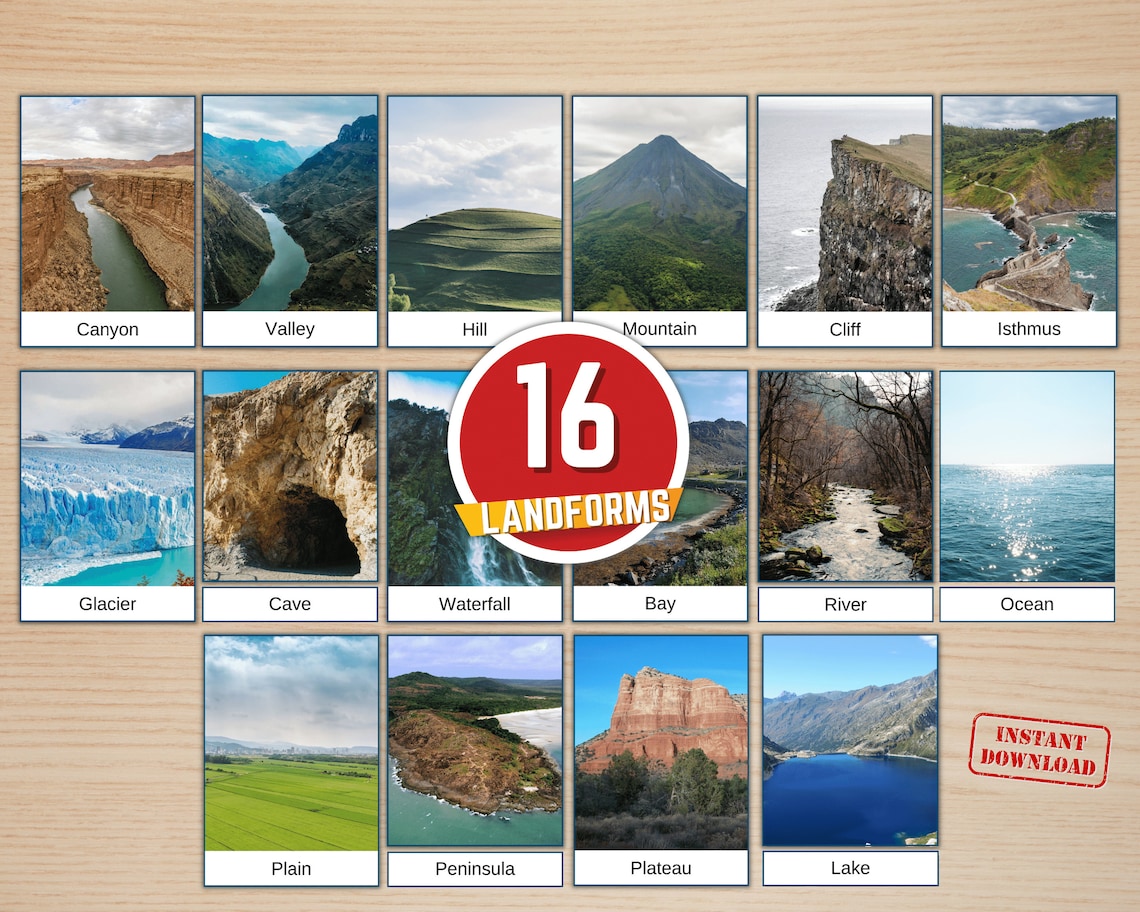Select the Peninsula flashcard picture
Screen dimensions: 1140x912
[x=474, y=745]
